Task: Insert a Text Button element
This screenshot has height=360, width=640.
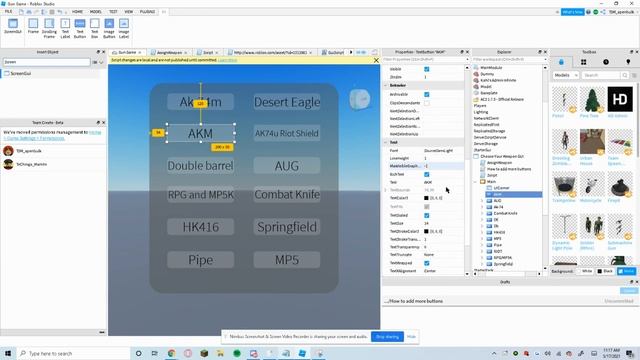Action: tap(80, 28)
